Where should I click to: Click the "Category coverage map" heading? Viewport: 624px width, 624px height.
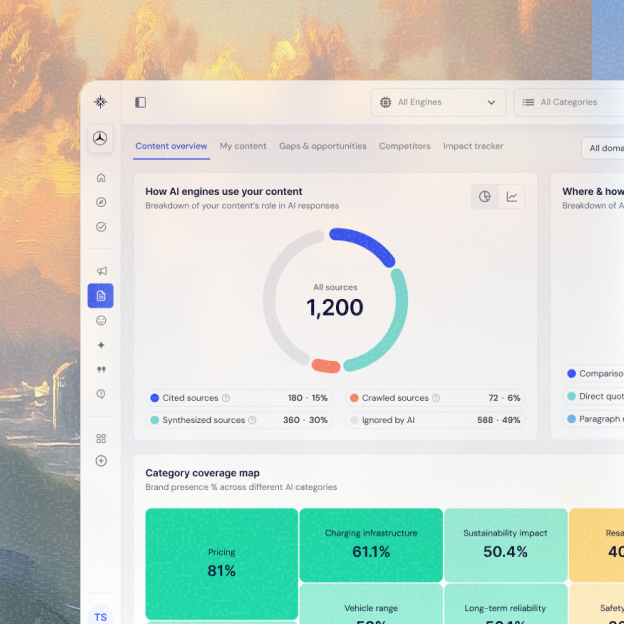[203, 473]
